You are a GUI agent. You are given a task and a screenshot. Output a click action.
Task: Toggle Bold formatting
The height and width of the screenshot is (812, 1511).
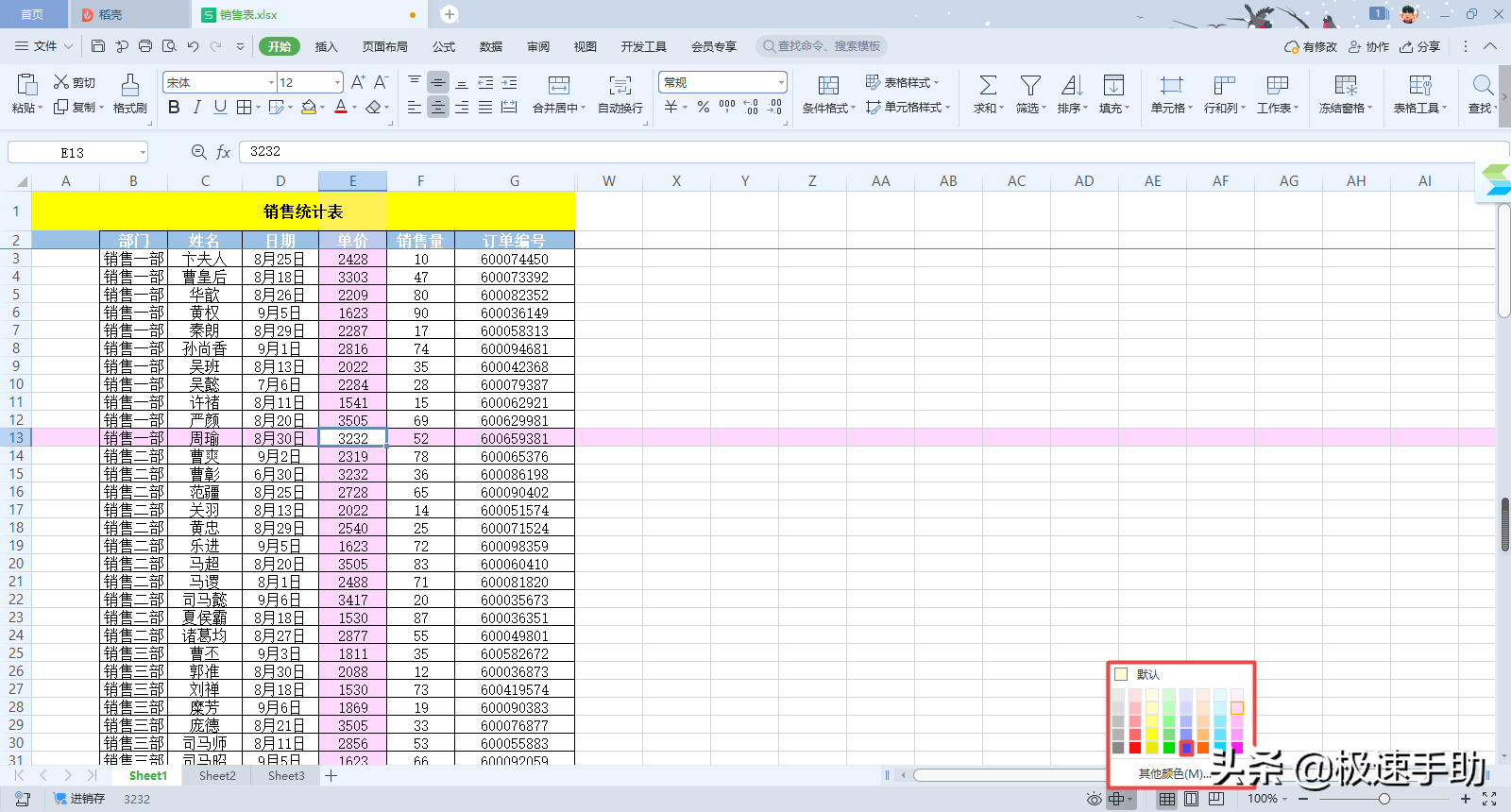(x=174, y=108)
